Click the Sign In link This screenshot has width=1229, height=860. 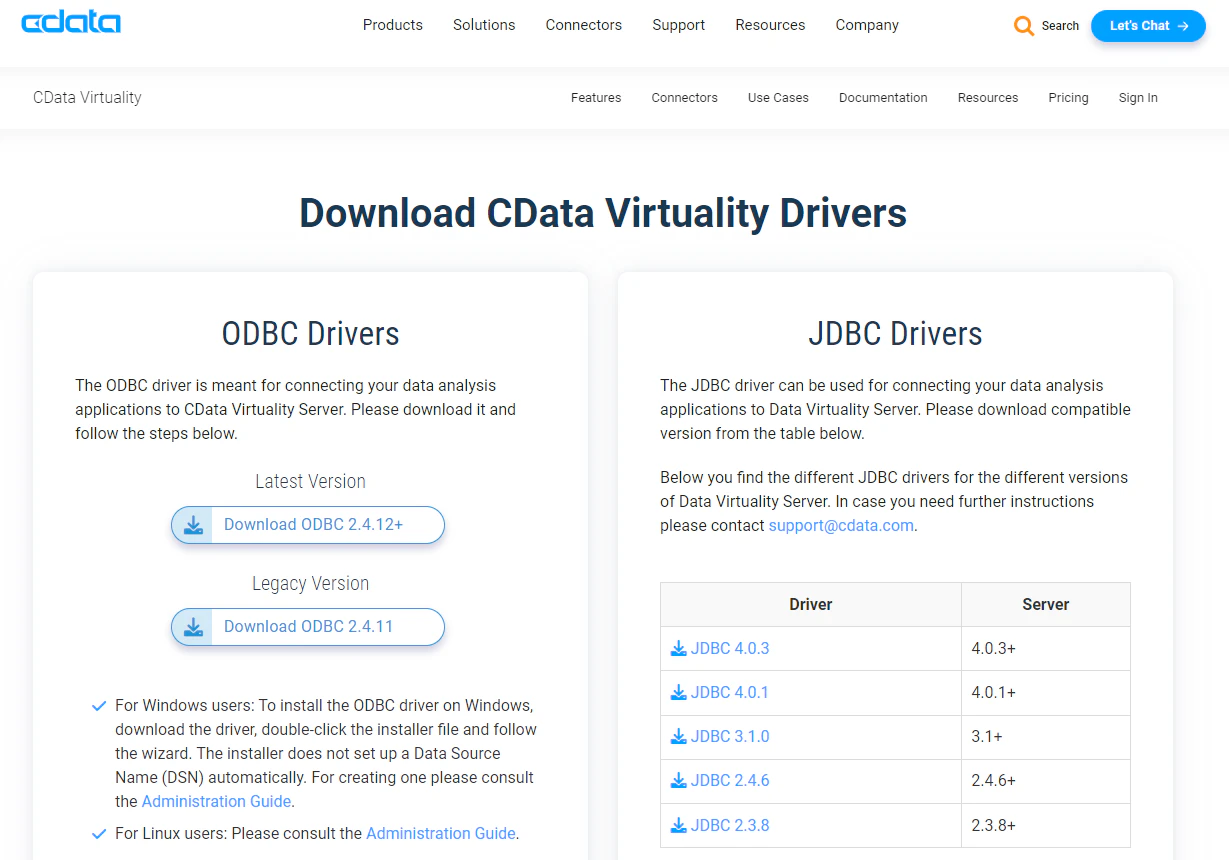pyautogui.click(x=1138, y=98)
